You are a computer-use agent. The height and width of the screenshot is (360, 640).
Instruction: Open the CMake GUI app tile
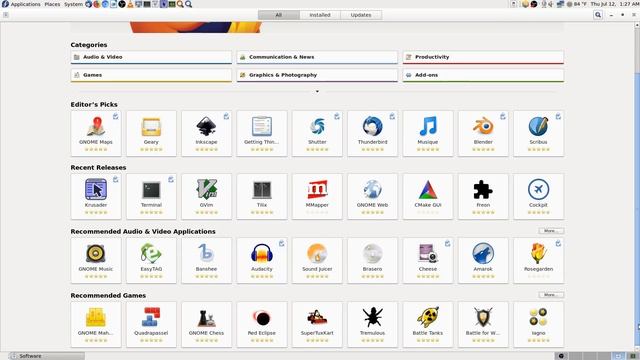[428, 196]
